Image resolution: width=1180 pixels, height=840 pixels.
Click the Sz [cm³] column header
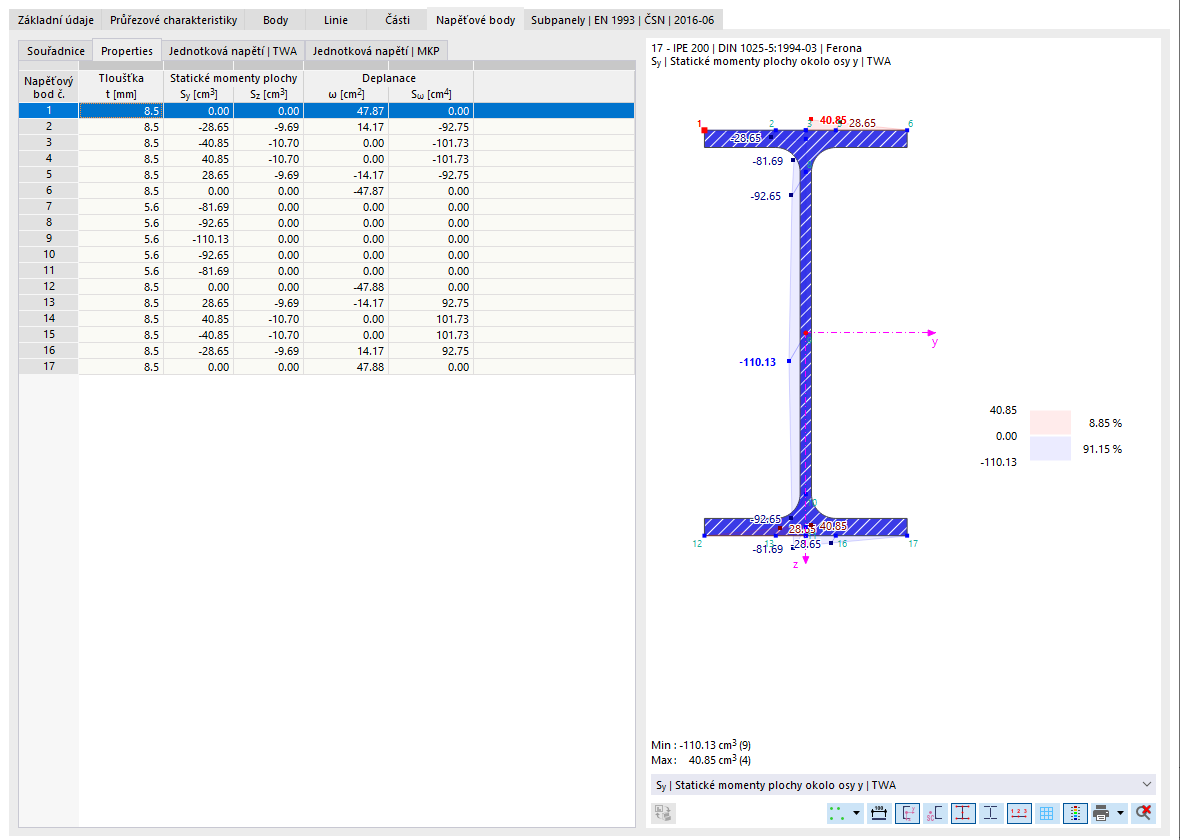pyautogui.click(x=269, y=94)
